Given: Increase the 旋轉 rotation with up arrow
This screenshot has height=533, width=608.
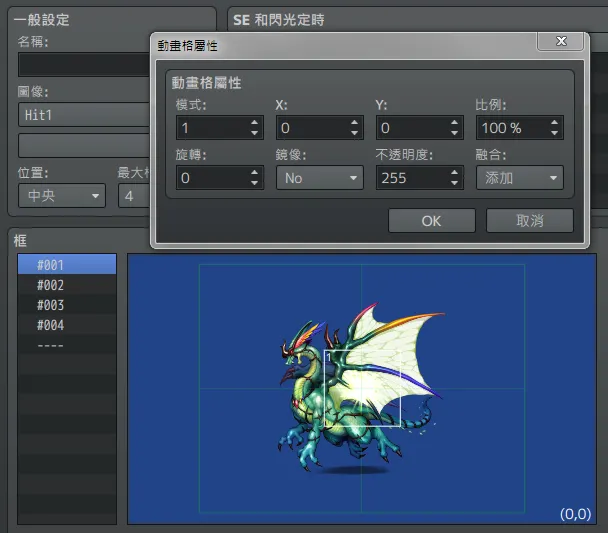Looking at the screenshot, I should click(254, 172).
